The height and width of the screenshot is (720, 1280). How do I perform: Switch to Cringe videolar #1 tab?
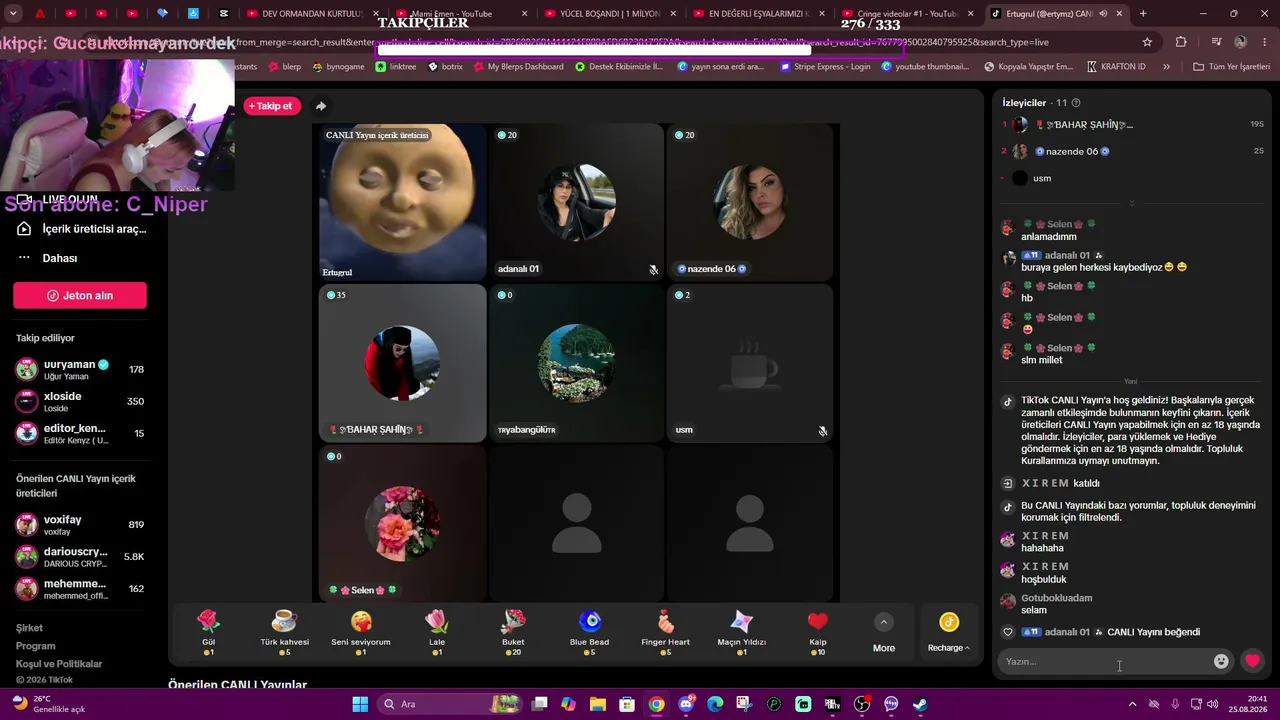(x=906, y=14)
